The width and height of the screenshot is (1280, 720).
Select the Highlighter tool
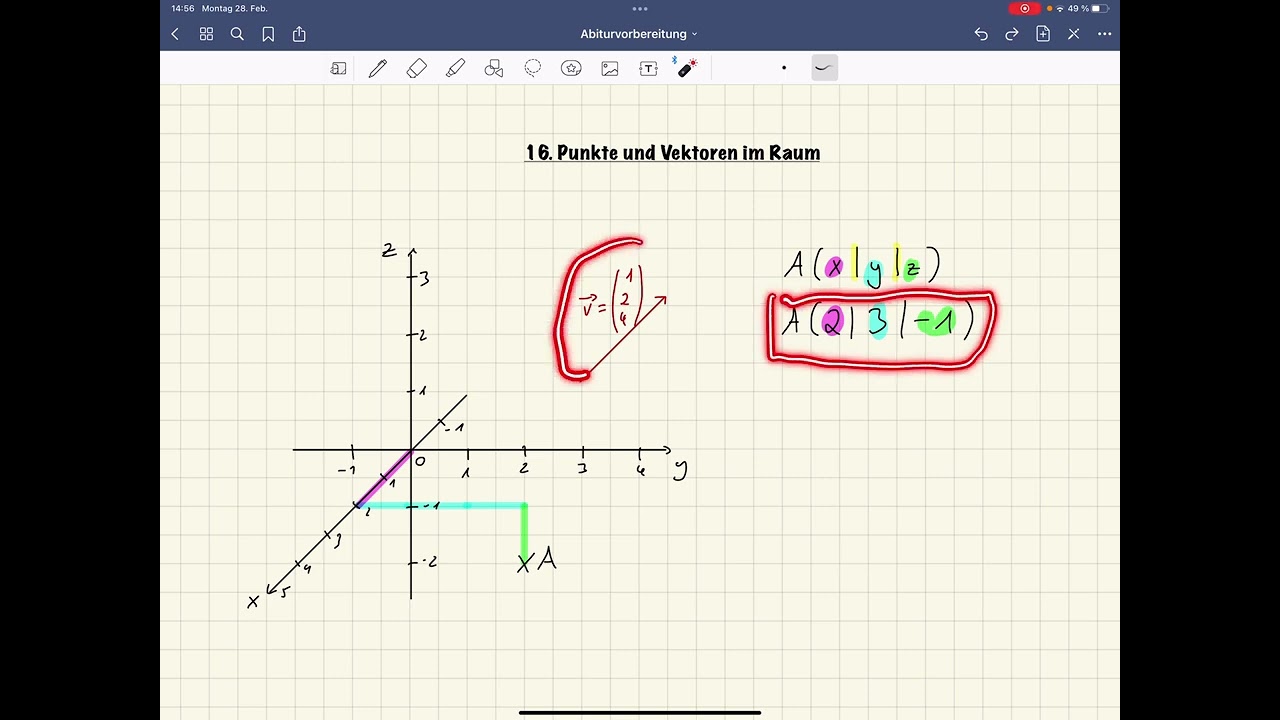[x=455, y=68]
